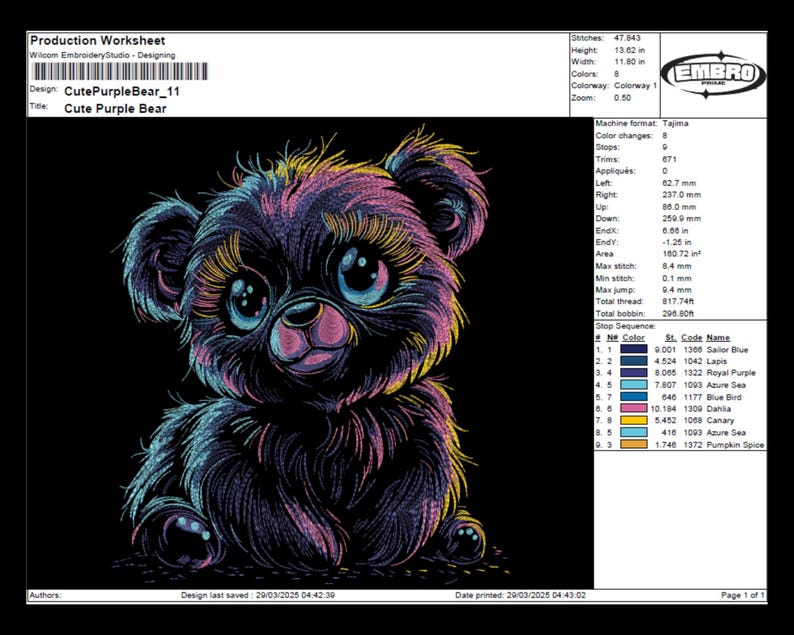Click the Left value '62.7 mm'
The width and height of the screenshot is (794, 635).
click(x=679, y=183)
